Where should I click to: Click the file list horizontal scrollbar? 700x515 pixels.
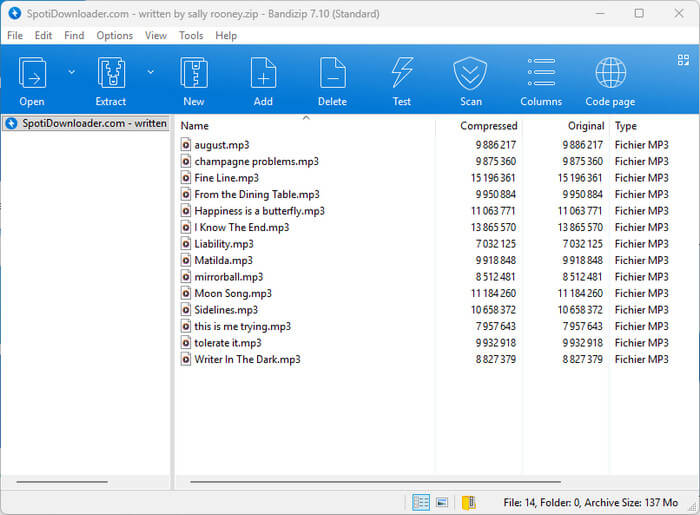[375, 482]
